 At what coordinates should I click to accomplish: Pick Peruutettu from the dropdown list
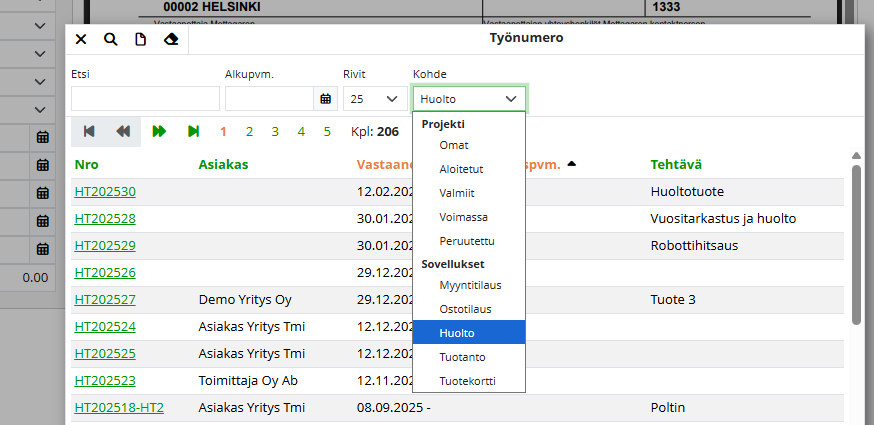tap(465, 241)
